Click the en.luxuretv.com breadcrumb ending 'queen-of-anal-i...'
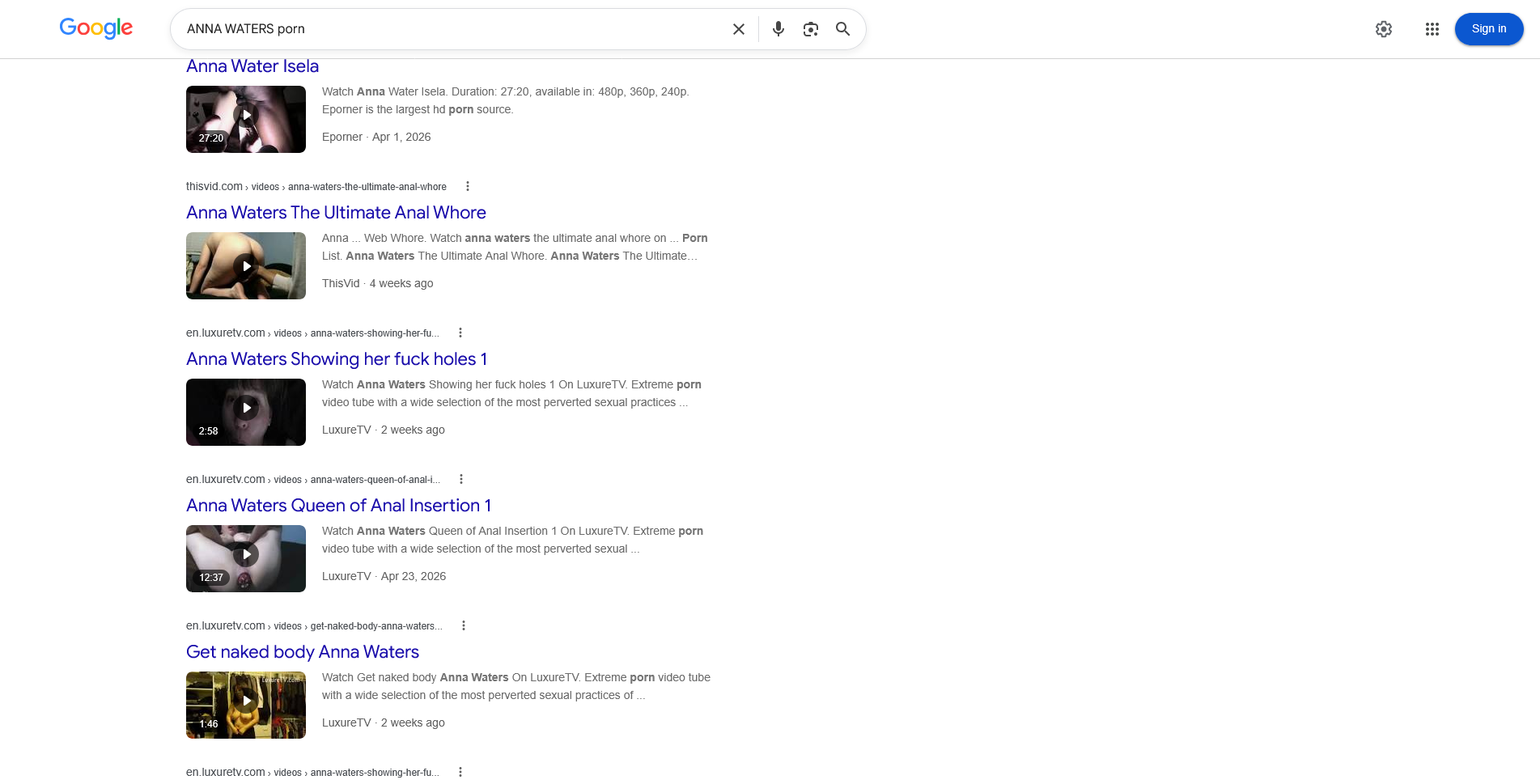1540x784 pixels. (x=313, y=479)
